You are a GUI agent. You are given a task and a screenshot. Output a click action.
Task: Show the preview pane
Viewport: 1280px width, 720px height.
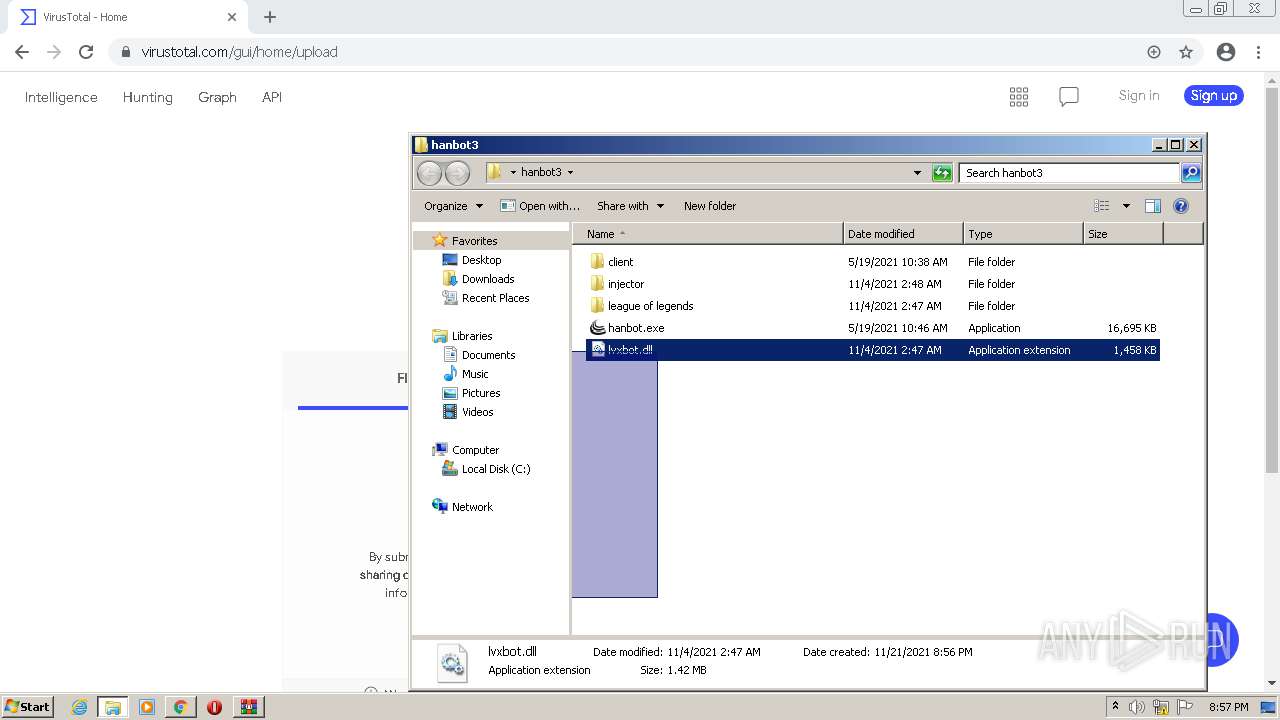pyautogui.click(x=1153, y=206)
